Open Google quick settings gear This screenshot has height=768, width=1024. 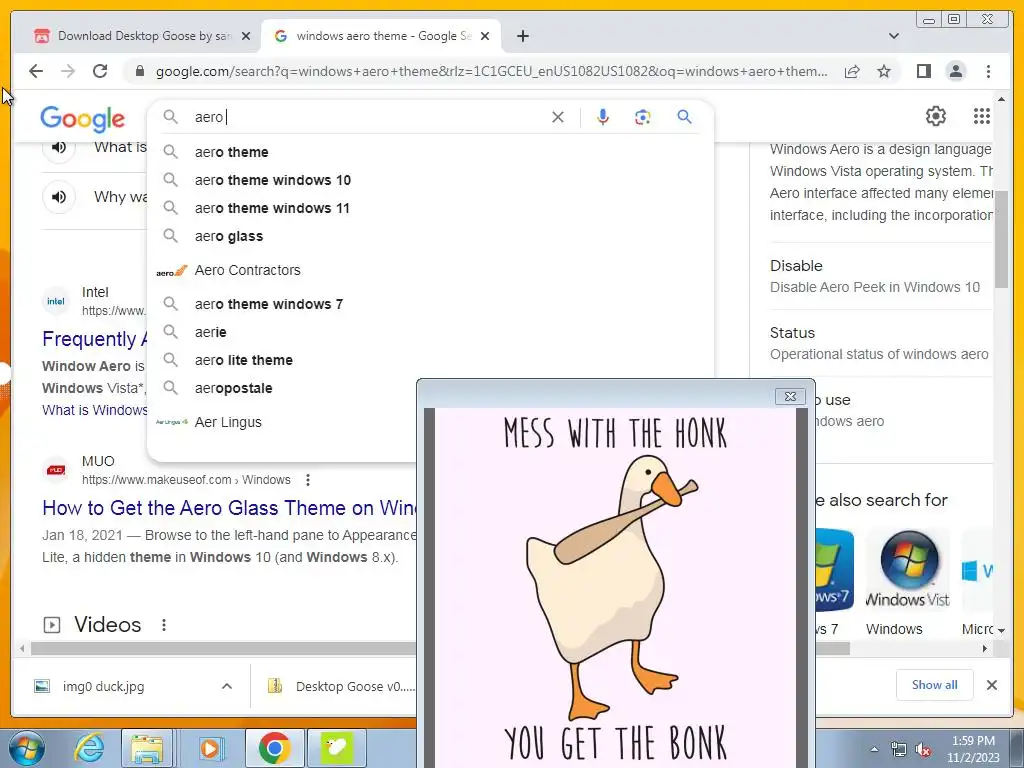pos(936,116)
